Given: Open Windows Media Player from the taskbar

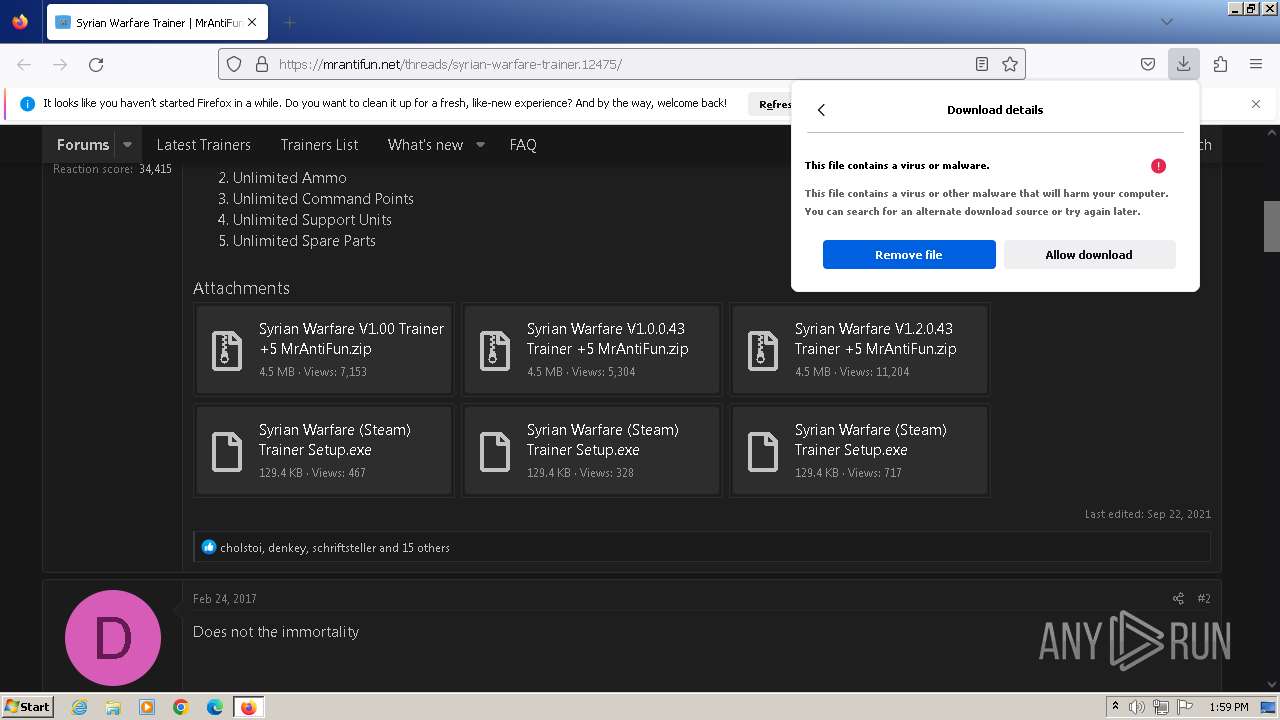Looking at the screenshot, I should (147, 707).
